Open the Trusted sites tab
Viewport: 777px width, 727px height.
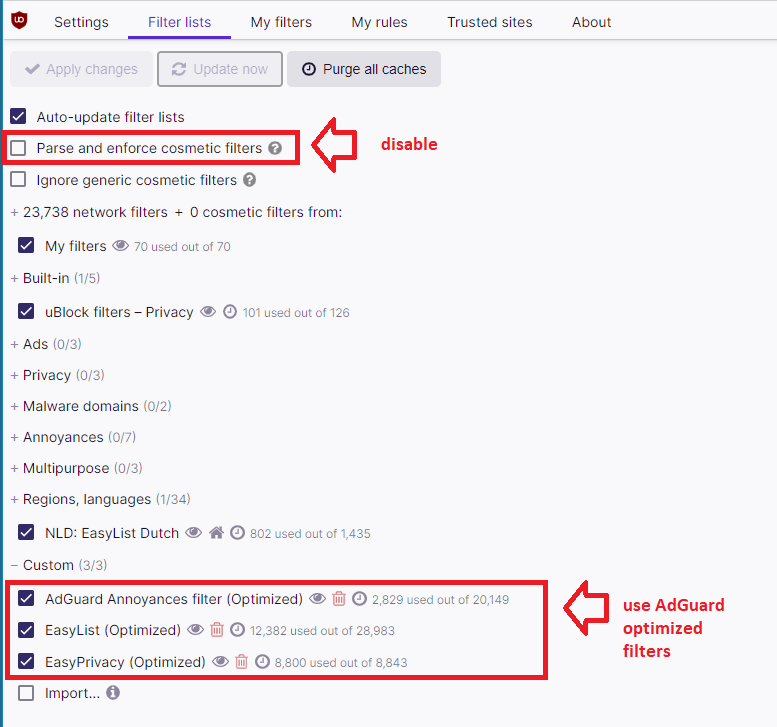coord(490,22)
